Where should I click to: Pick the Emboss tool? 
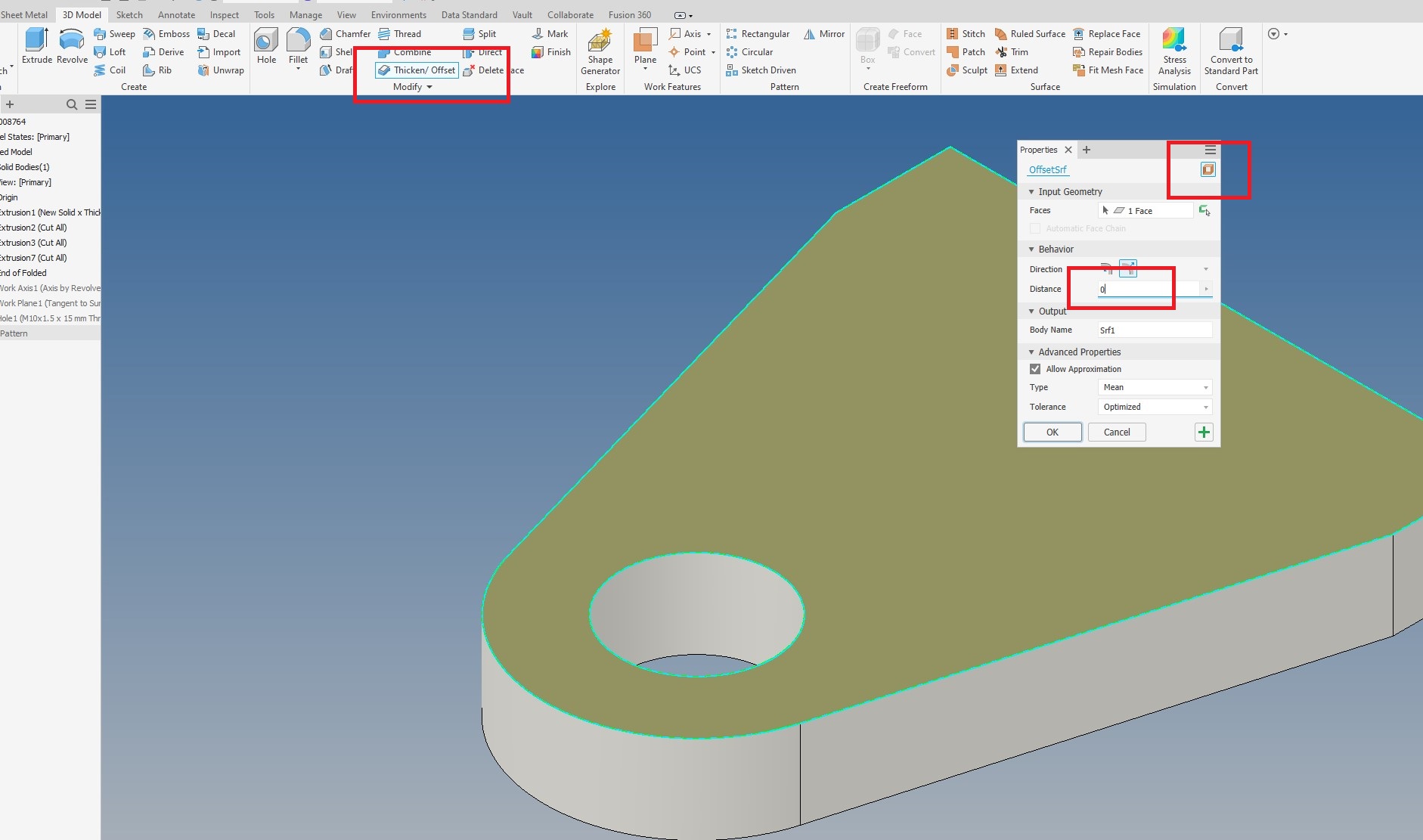[x=166, y=34]
